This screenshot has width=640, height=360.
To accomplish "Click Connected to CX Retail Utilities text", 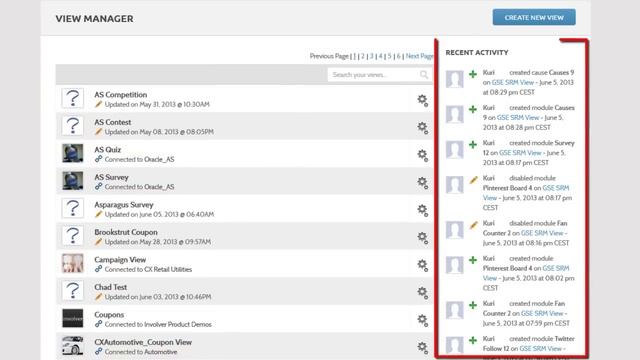I will click(x=148, y=269).
